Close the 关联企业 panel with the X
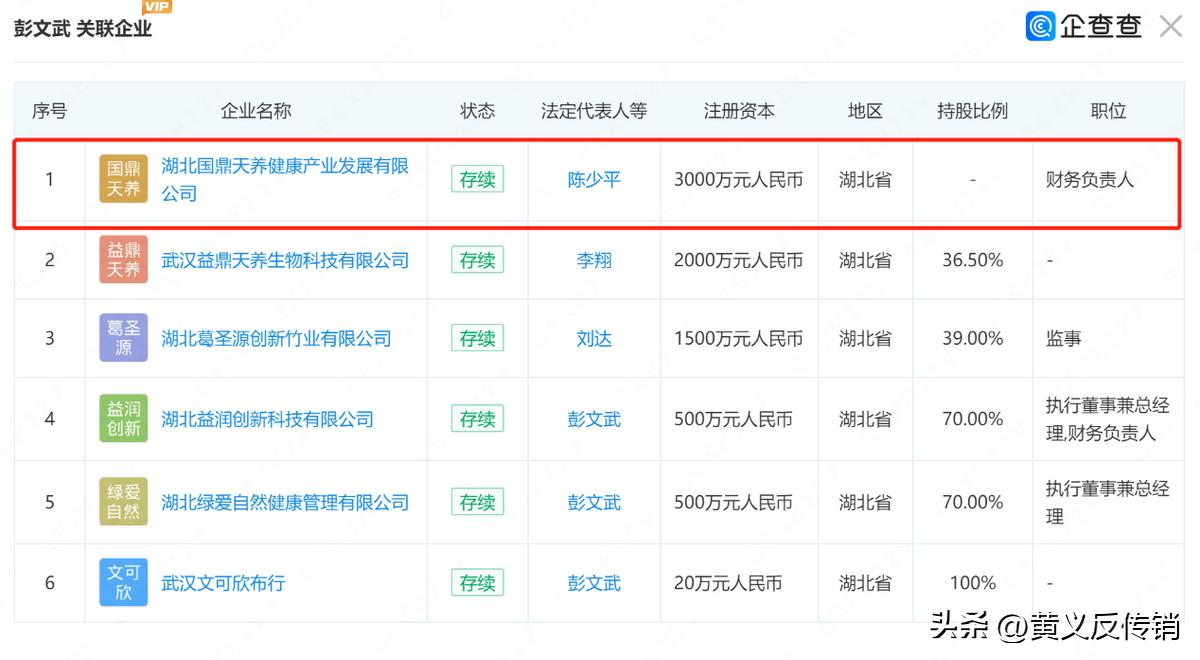This screenshot has width=1200, height=660. coord(1170,26)
